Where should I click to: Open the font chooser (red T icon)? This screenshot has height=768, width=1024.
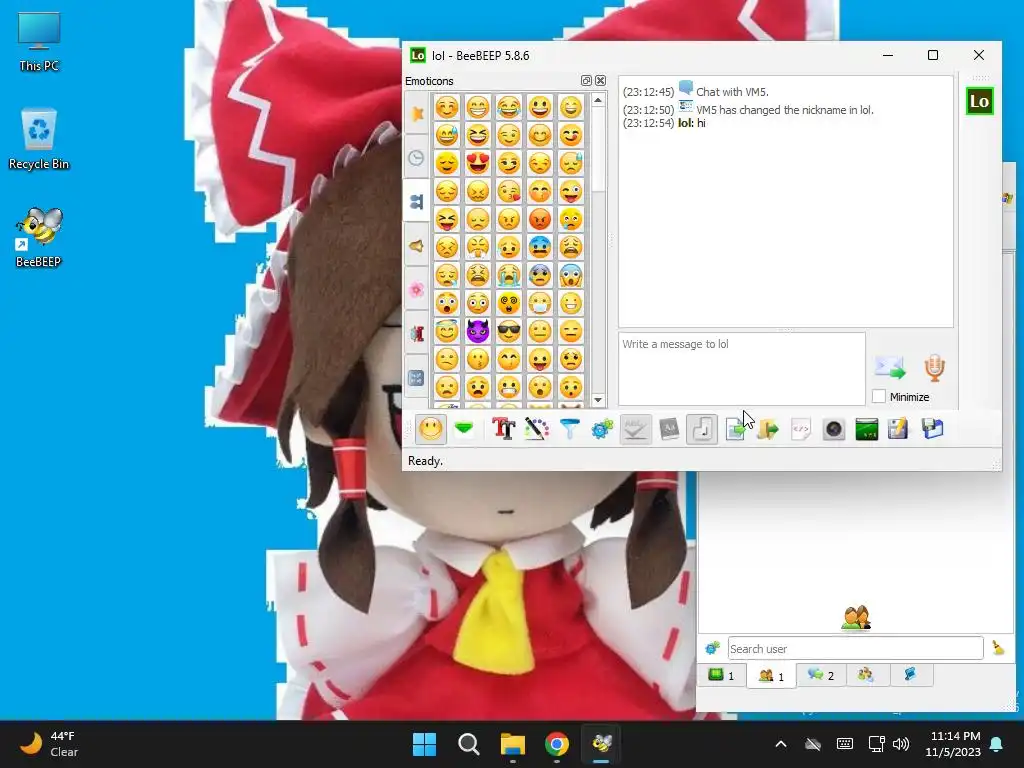point(504,429)
